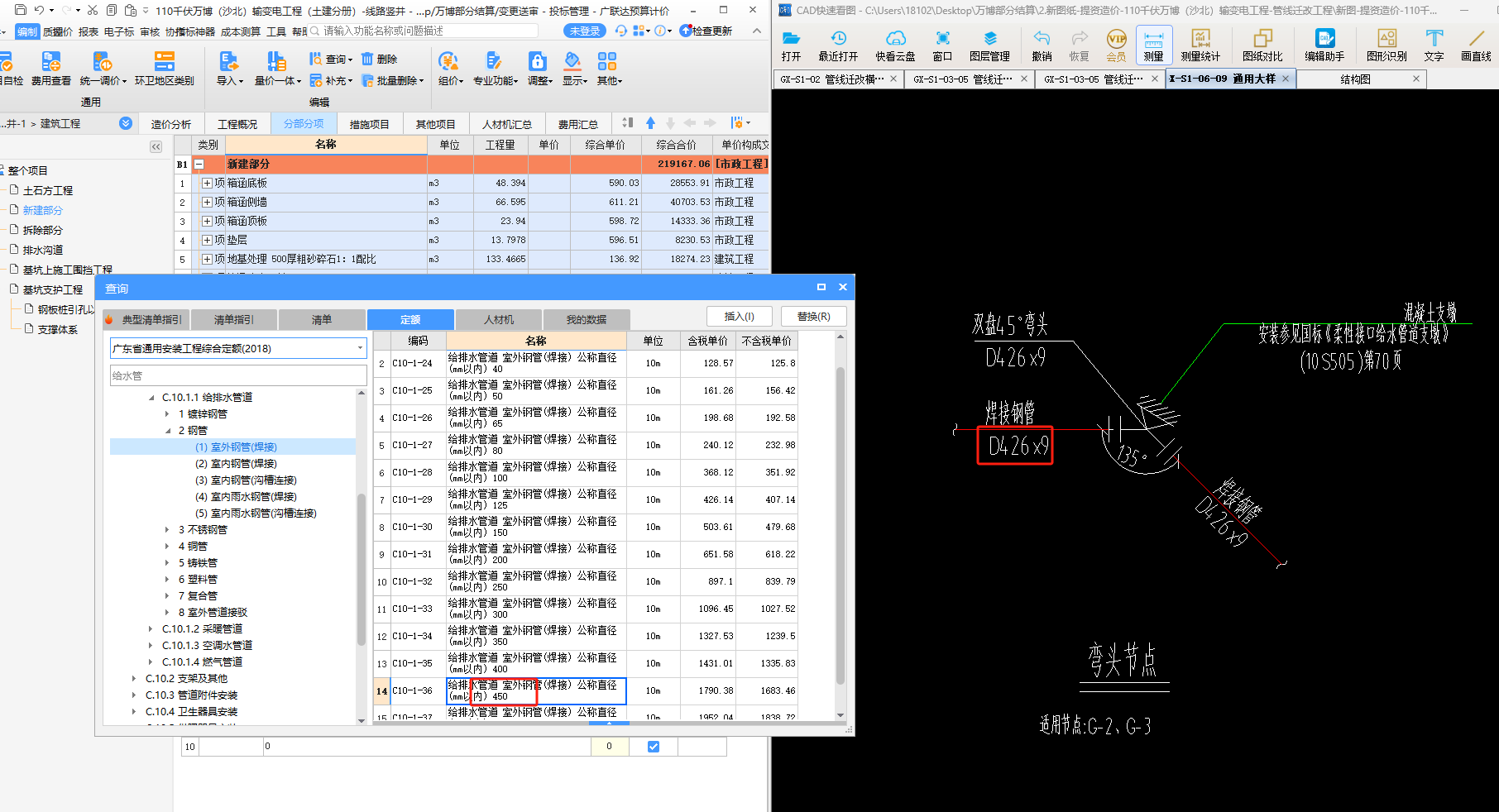Click the 未登录 login button
The height and width of the screenshot is (812, 1499).
point(585,31)
